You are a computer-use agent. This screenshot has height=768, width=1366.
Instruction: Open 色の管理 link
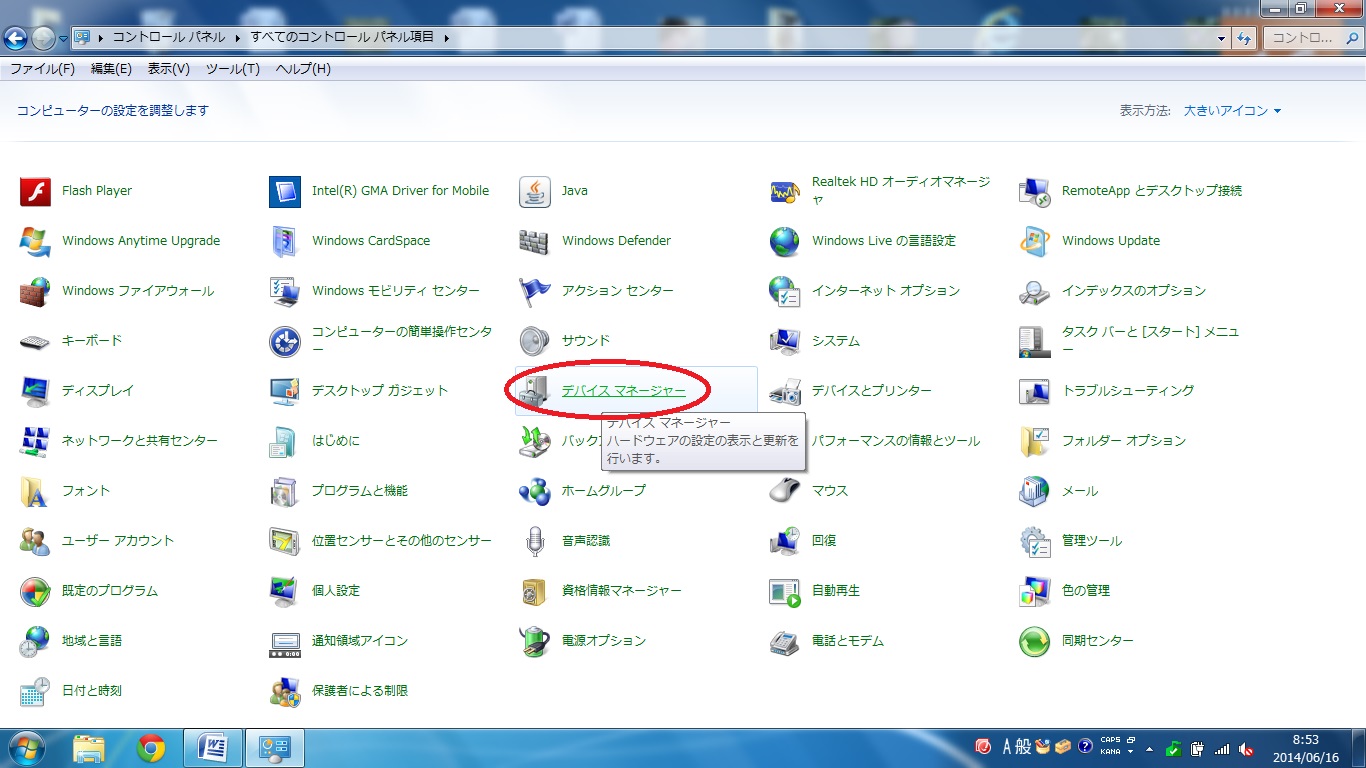(1086, 591)
